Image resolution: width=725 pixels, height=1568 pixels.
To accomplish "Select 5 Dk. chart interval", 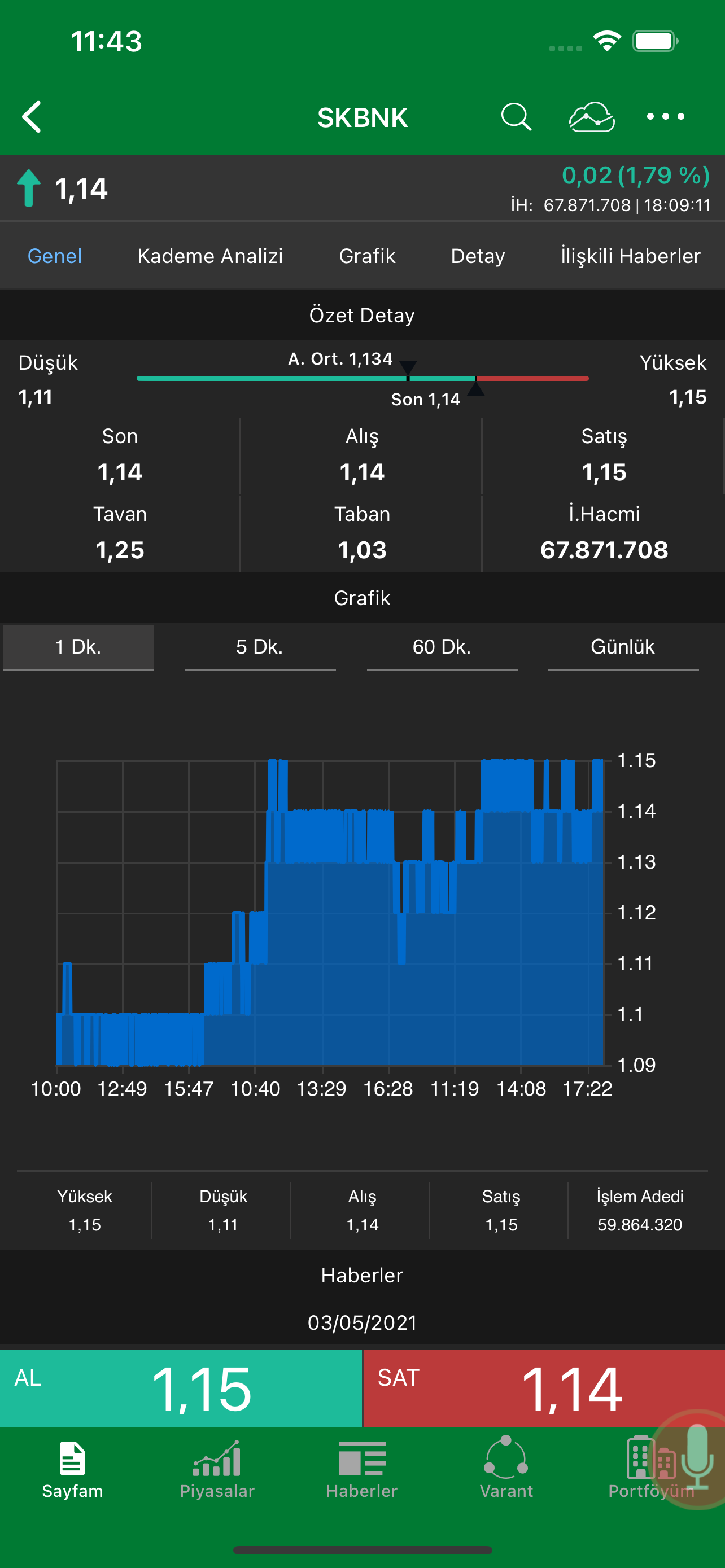I will [260, 646].
